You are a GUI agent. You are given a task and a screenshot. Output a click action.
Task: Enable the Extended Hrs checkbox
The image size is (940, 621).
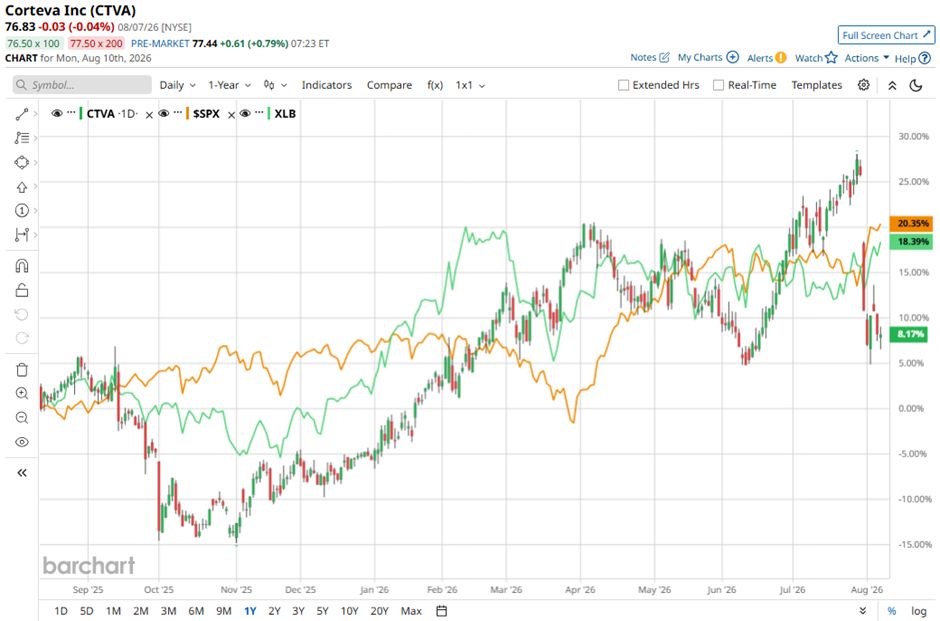coord(623,85)
